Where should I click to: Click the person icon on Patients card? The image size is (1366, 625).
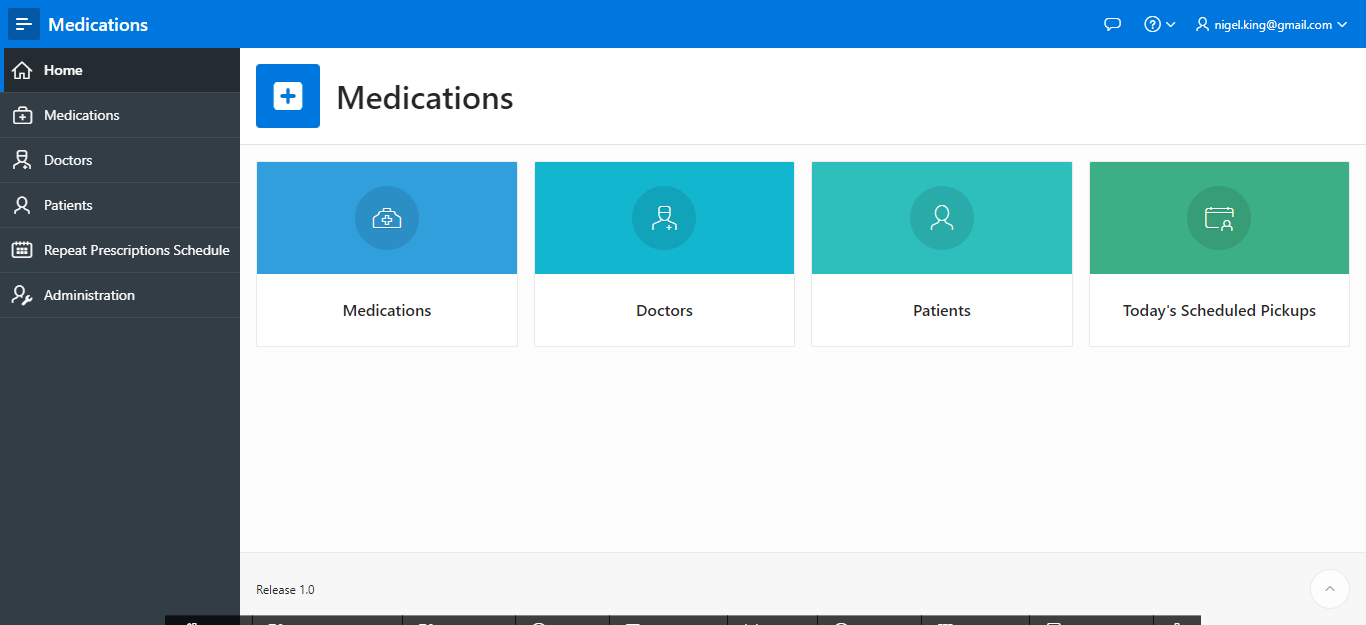[941, 218]
